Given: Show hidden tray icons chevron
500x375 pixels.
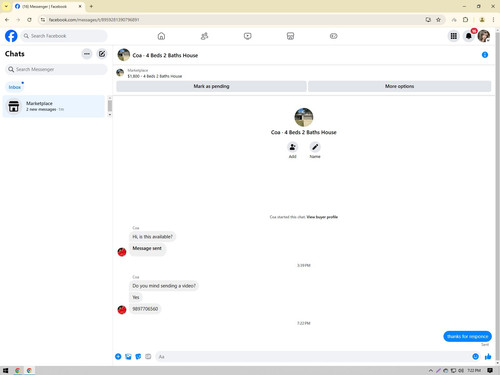Looking at the screenshot, I should pyautogui.click(x=431, y=370).
